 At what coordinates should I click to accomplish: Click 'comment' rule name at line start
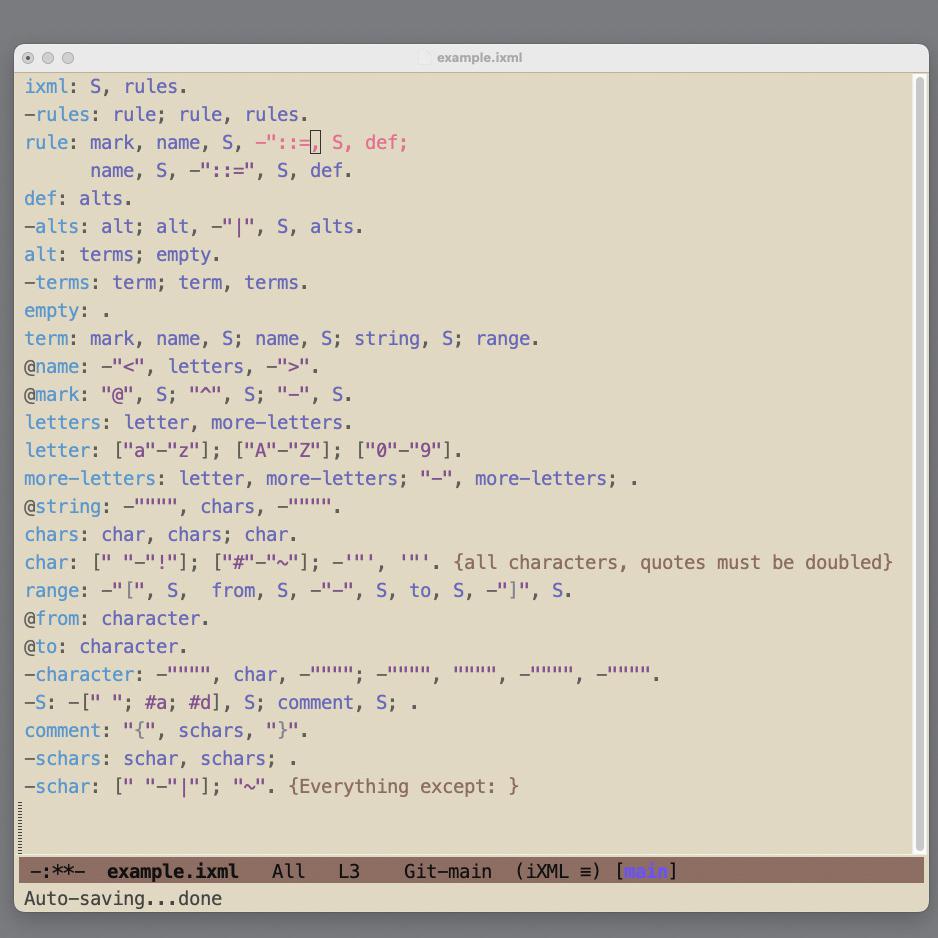click(x=63, y=730)
